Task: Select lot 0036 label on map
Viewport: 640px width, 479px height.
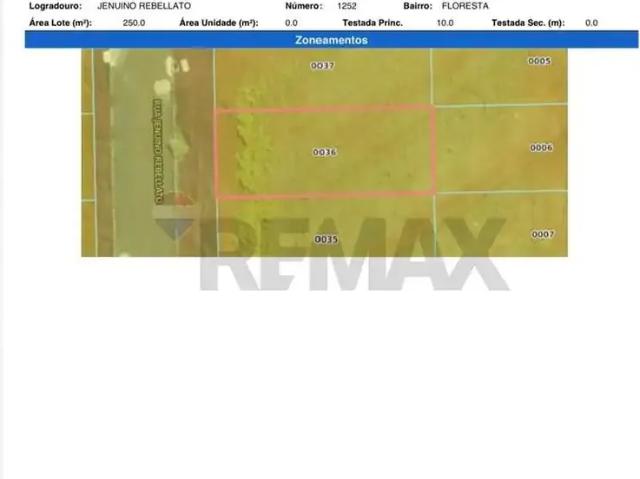Action: click(325, 152)
